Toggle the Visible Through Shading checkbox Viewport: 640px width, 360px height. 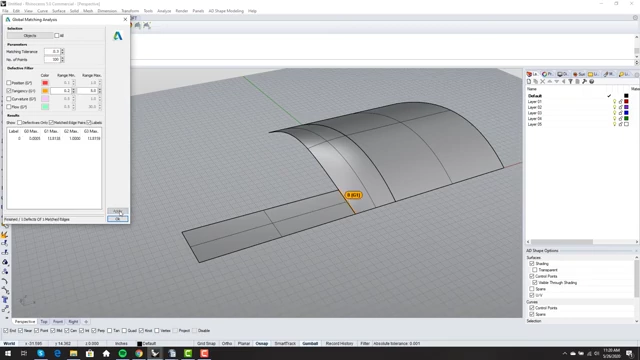pos(534,282)
